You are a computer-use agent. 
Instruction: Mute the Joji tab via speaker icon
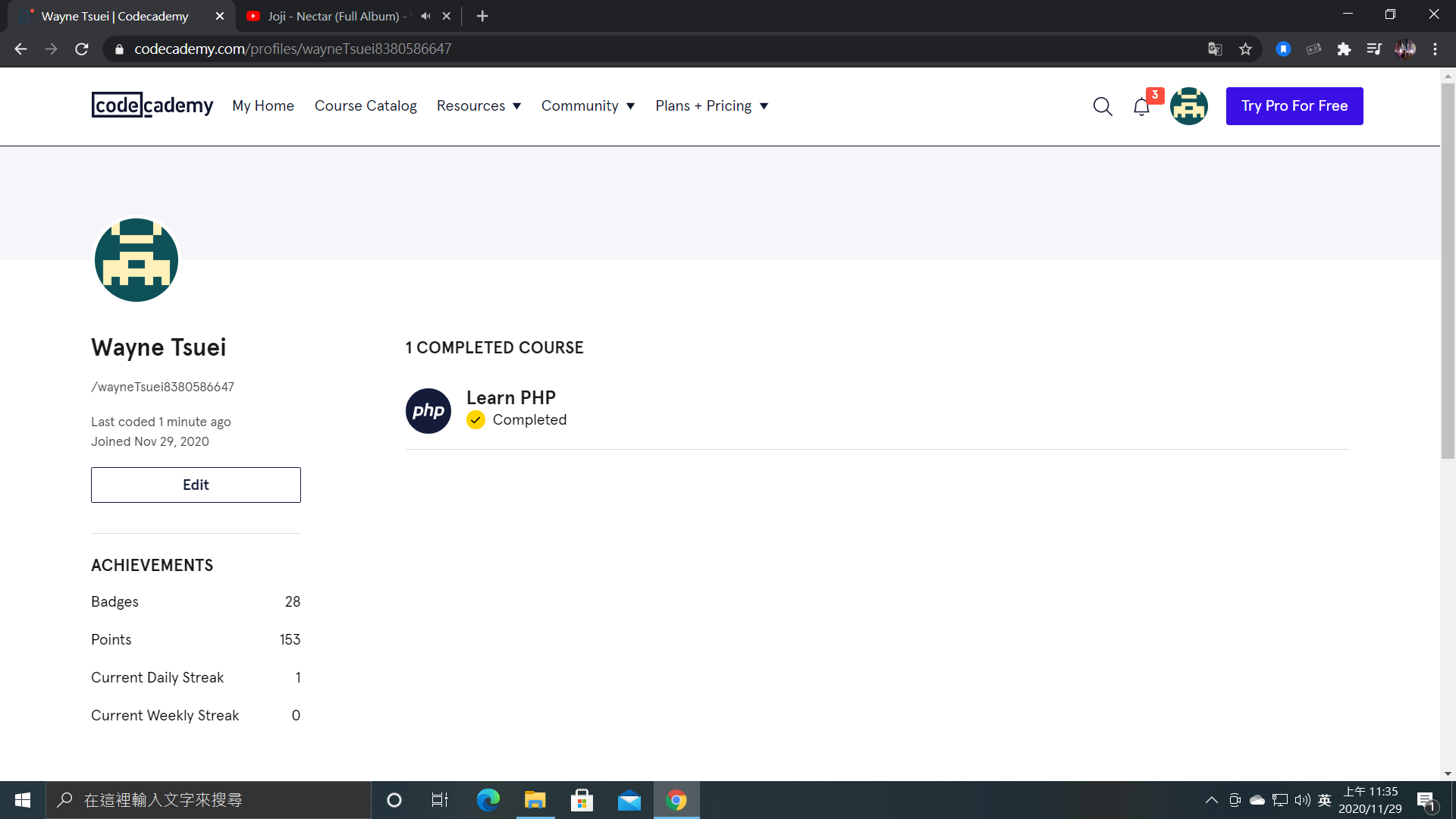[x=425, y=16]
